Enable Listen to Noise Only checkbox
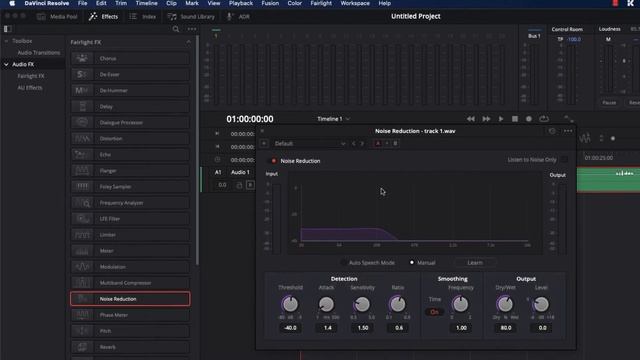 coord(564,160)
